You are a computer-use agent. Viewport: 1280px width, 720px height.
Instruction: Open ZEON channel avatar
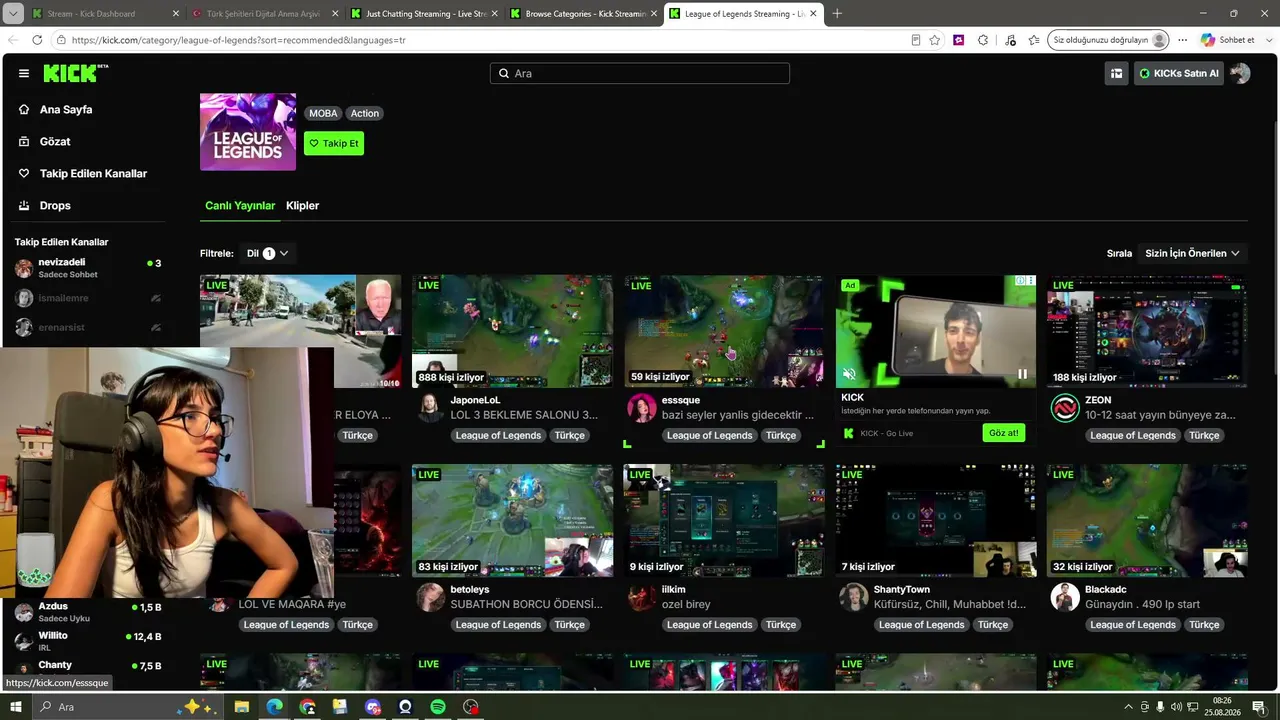tap(1065, 407)
